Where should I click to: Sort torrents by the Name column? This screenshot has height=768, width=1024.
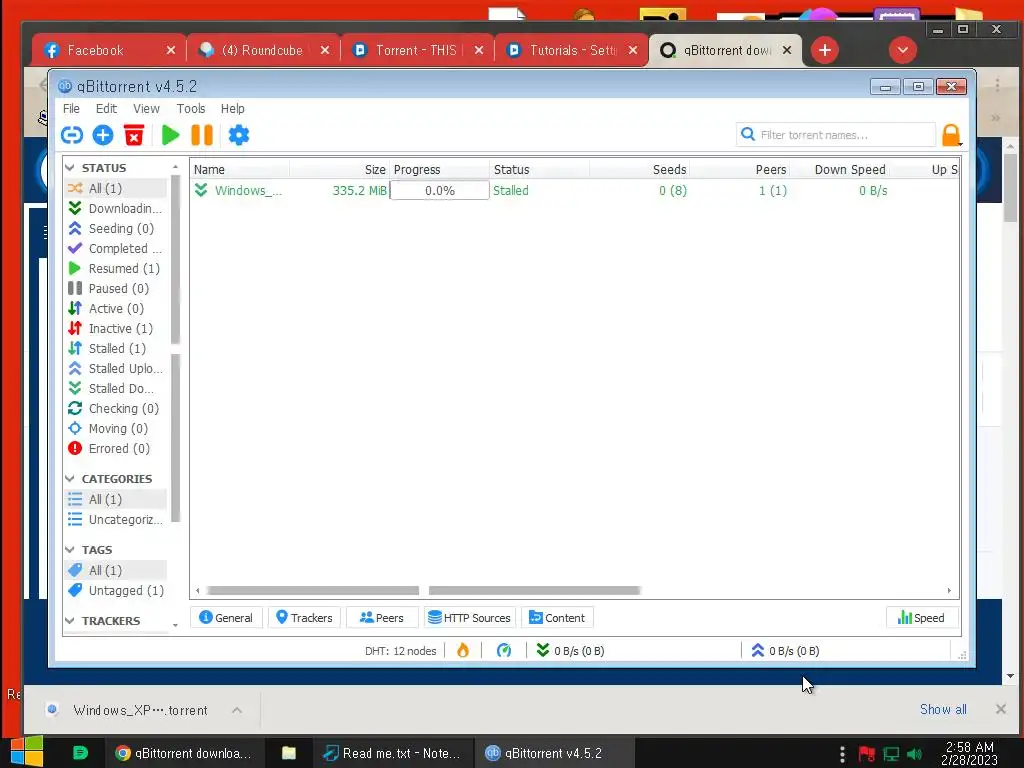tap(240, 170)
